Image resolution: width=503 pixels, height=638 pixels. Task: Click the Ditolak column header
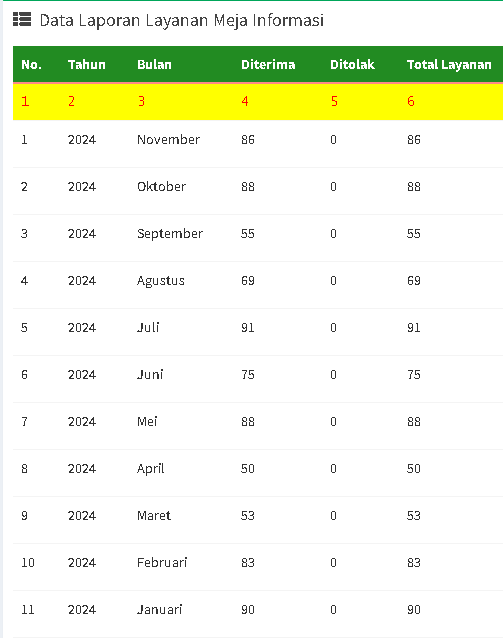[x=352, y=65]
